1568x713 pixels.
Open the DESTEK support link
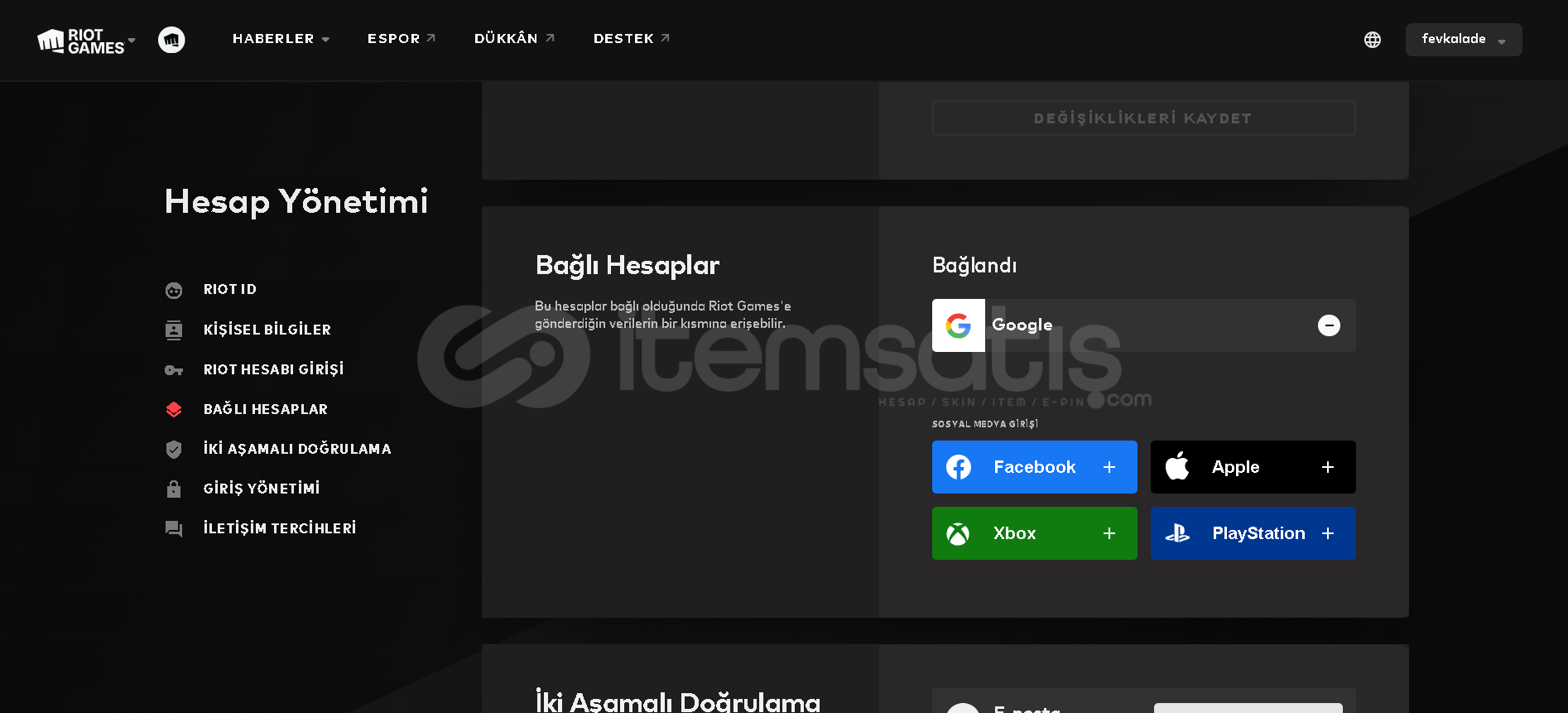click(x=632, y=39)
